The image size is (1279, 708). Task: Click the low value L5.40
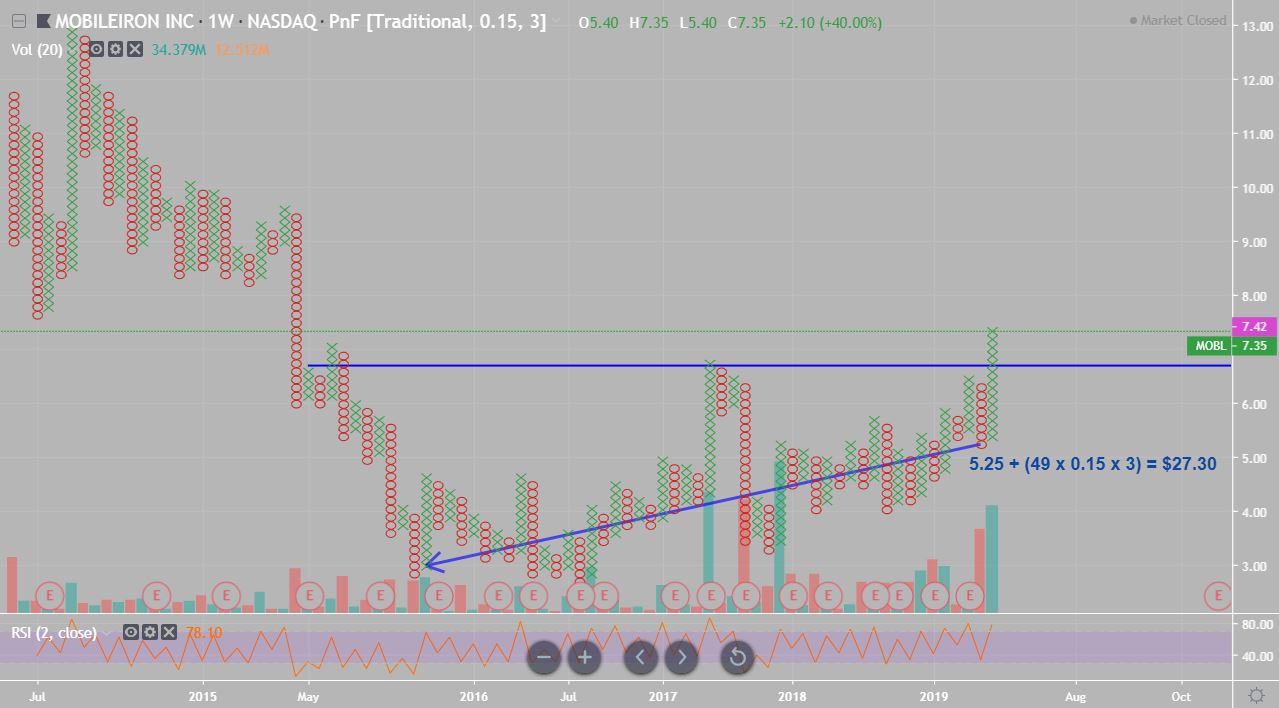697,22
